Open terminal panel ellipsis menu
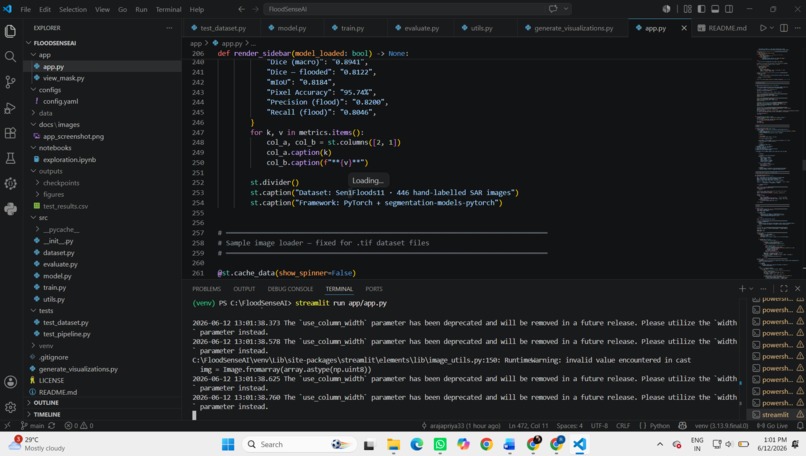 763,288
